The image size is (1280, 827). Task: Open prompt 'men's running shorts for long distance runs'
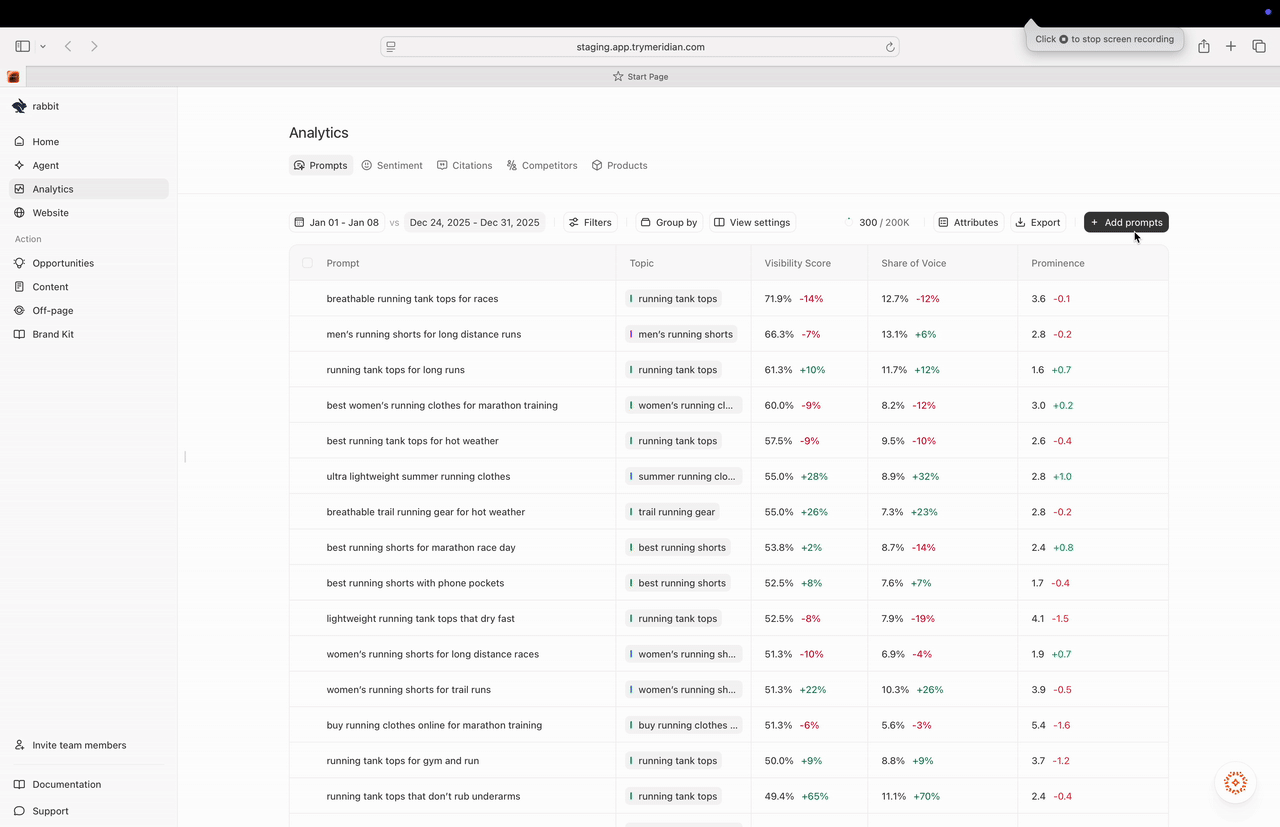(x=424, y=334)
